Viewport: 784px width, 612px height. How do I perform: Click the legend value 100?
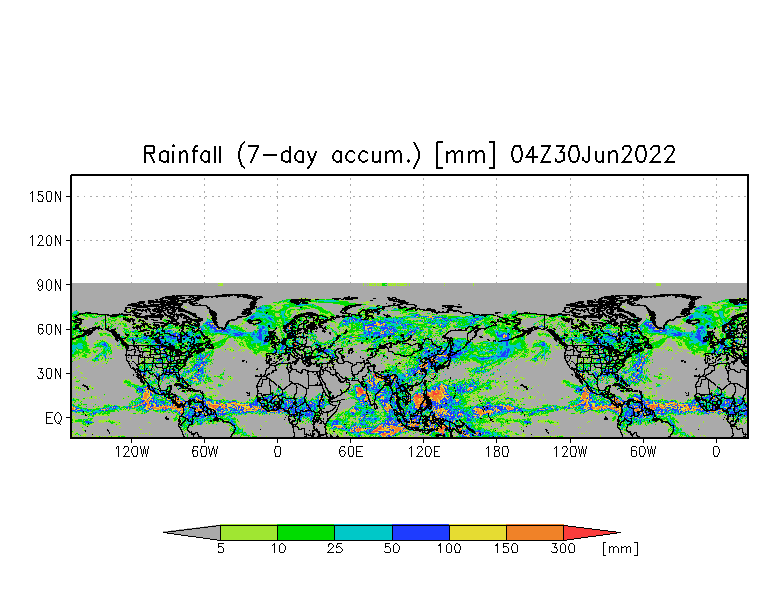coord(449,548)
